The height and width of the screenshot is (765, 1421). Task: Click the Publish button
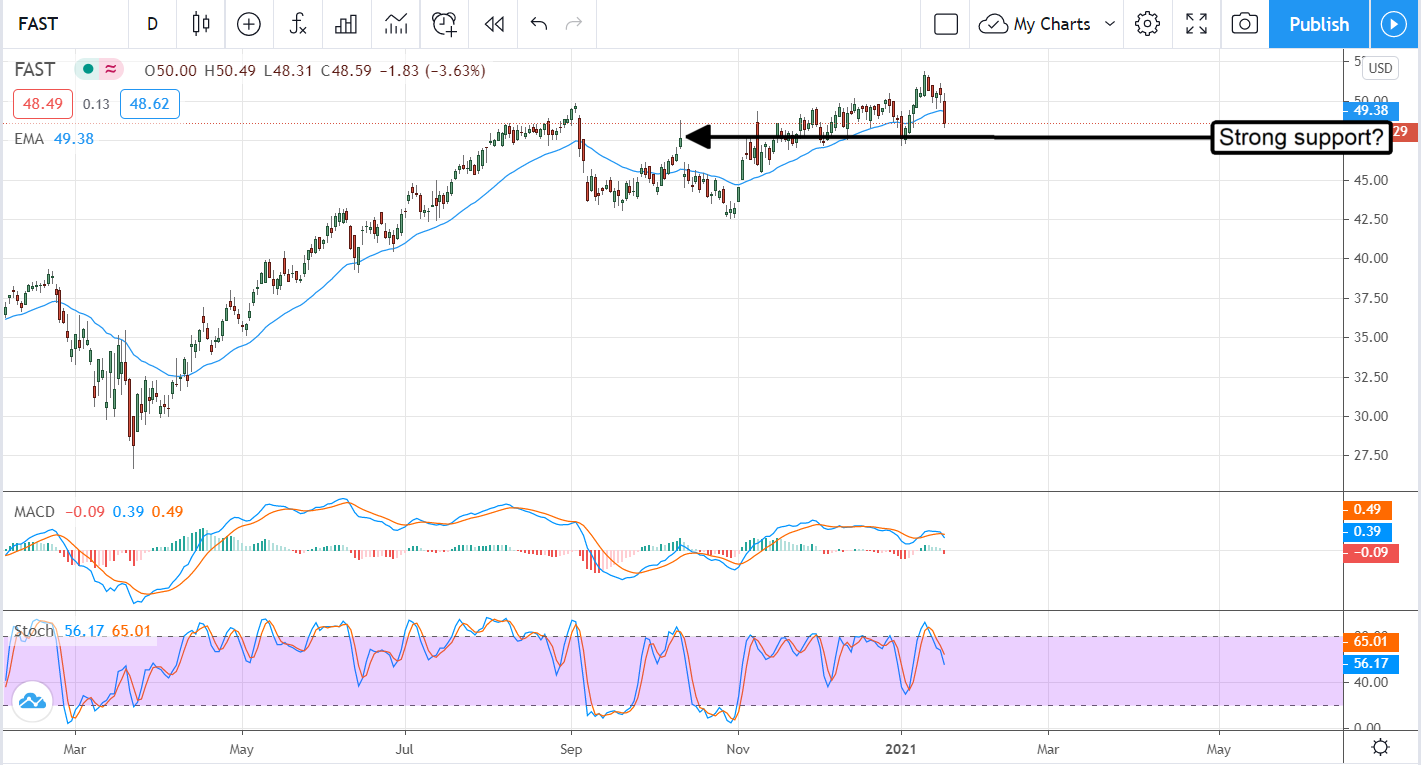tap(1319, 24)
